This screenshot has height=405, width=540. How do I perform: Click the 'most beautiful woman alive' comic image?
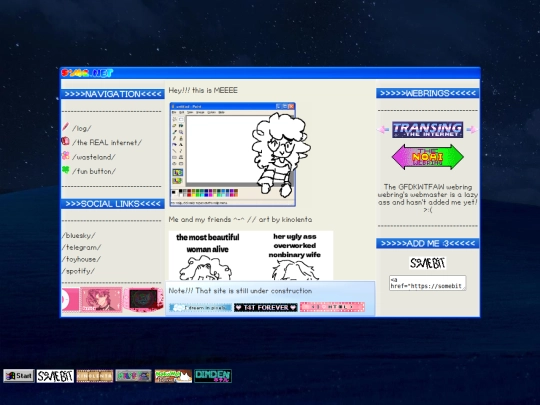[x=251, y=256]
